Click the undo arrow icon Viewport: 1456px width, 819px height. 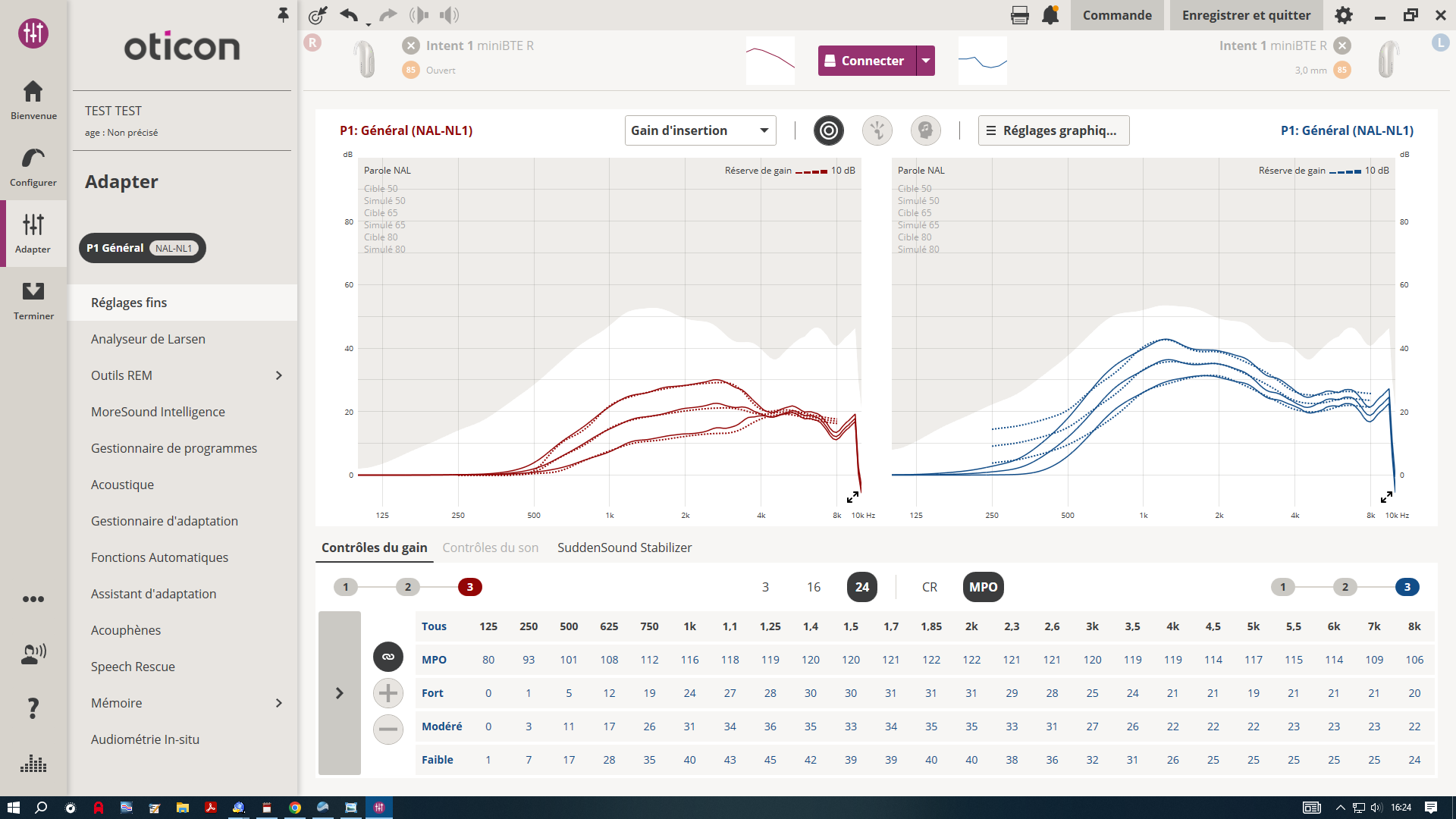pos(349,15)
